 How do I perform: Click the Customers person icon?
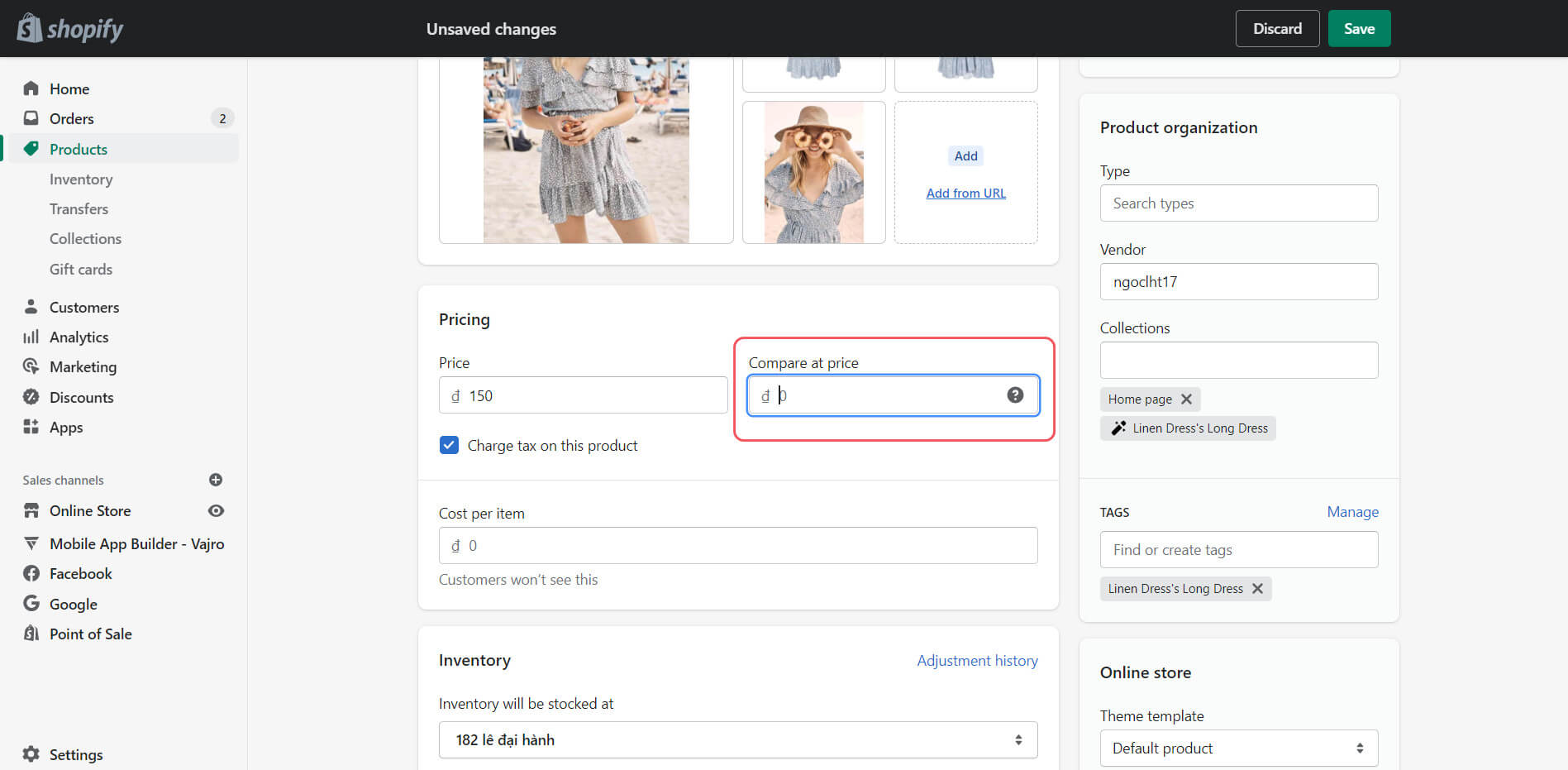click(x=31, y=307)
